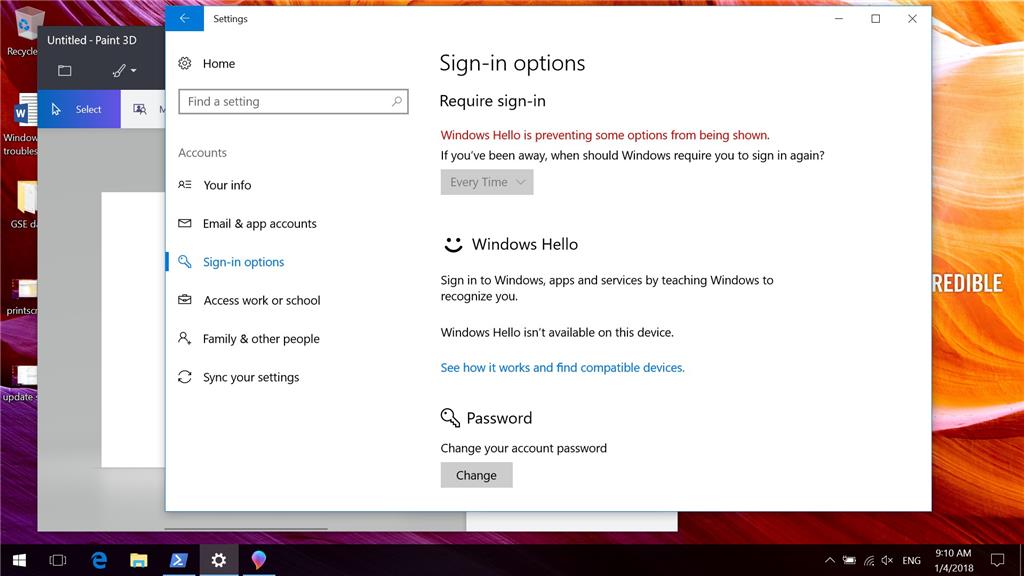Show hidden system tray icons

[x=829, y=560]
